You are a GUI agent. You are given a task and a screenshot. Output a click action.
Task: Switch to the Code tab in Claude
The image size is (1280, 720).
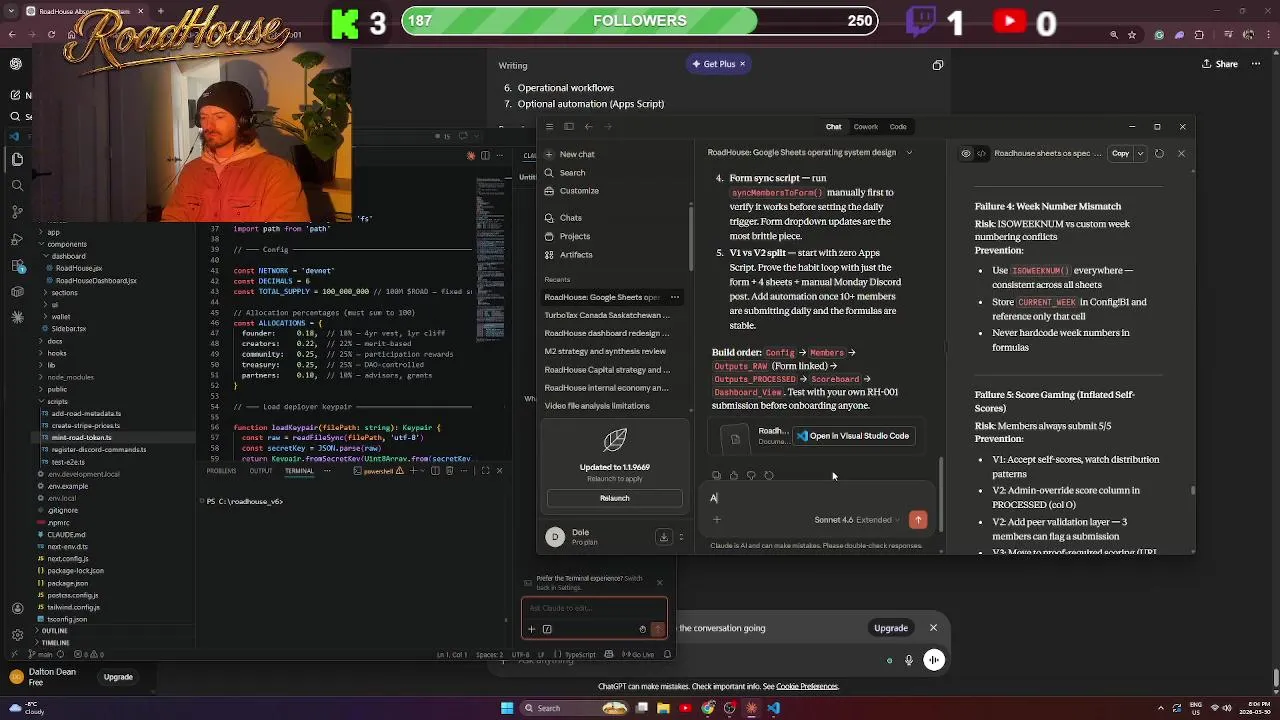[898, 127]
